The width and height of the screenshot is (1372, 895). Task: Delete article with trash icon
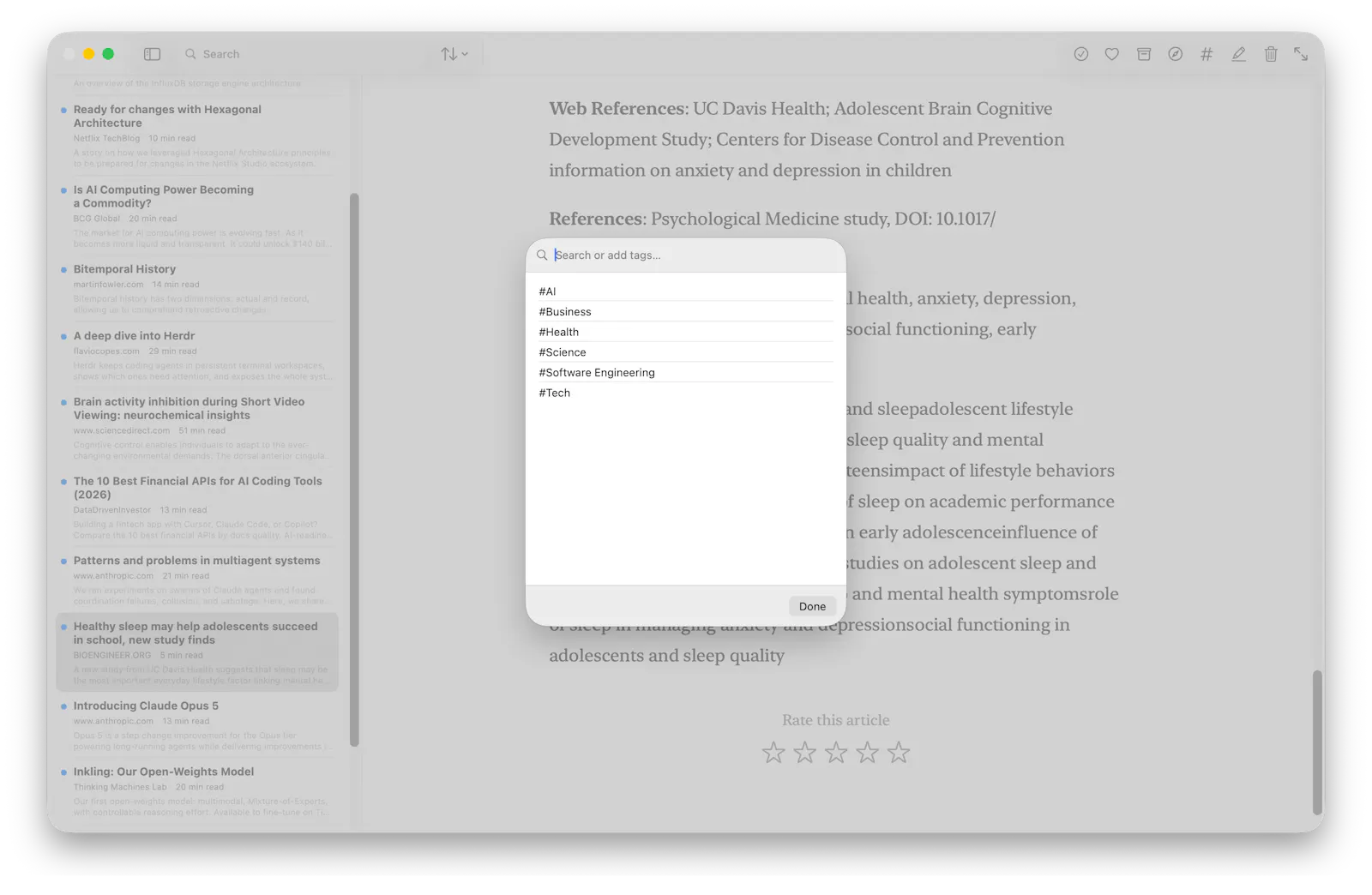tap(1270, 54)
